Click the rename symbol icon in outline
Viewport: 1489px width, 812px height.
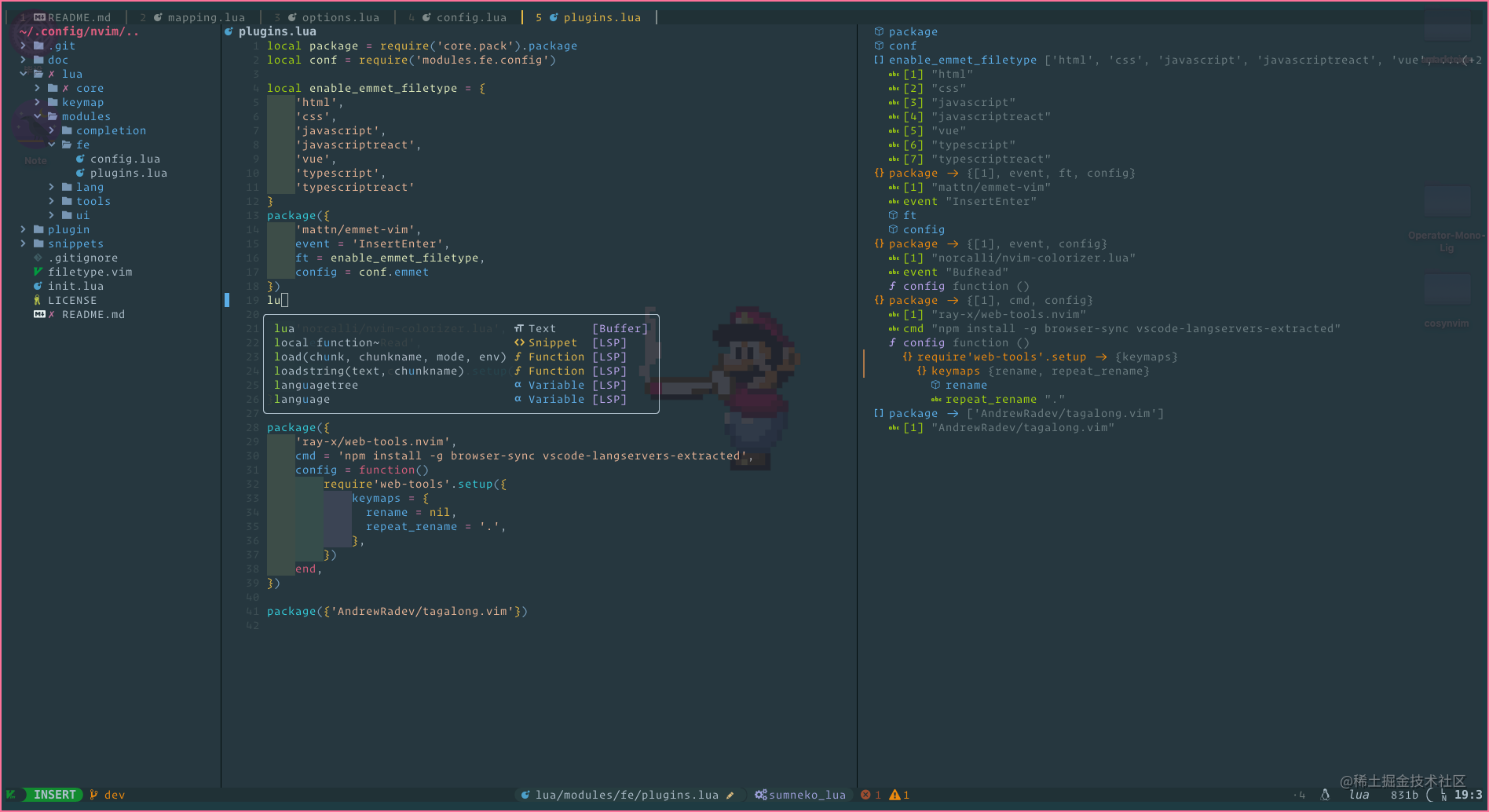click(935, 385)
